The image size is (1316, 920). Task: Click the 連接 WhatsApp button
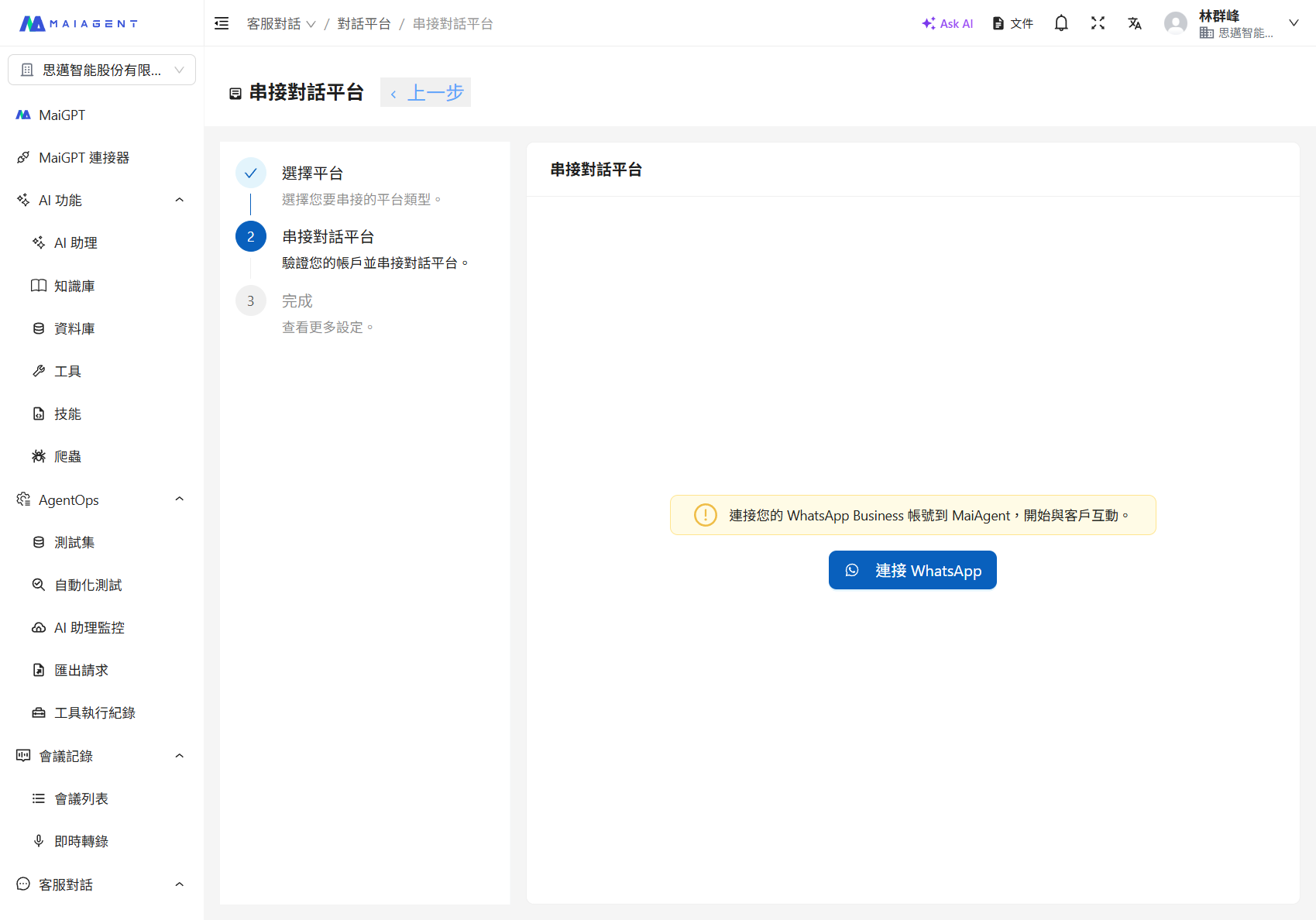pos(912,570)
